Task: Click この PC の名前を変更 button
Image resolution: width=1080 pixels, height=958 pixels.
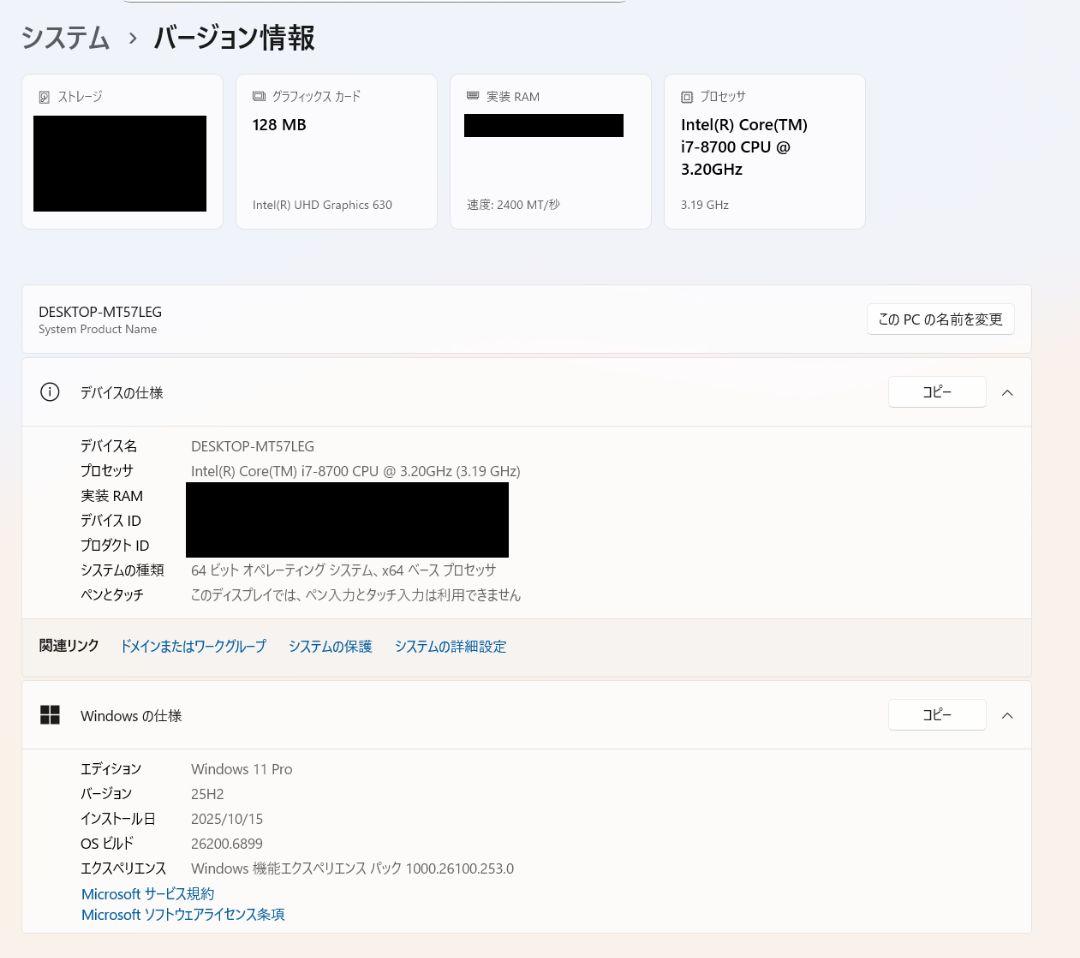Action: [x=939, y=318]
